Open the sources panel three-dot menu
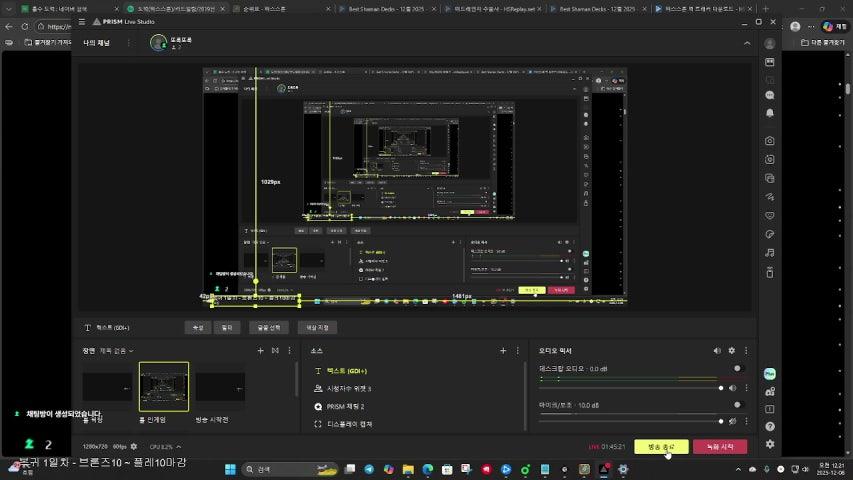This screenshot has height=480, width=853. coord(518,351)
